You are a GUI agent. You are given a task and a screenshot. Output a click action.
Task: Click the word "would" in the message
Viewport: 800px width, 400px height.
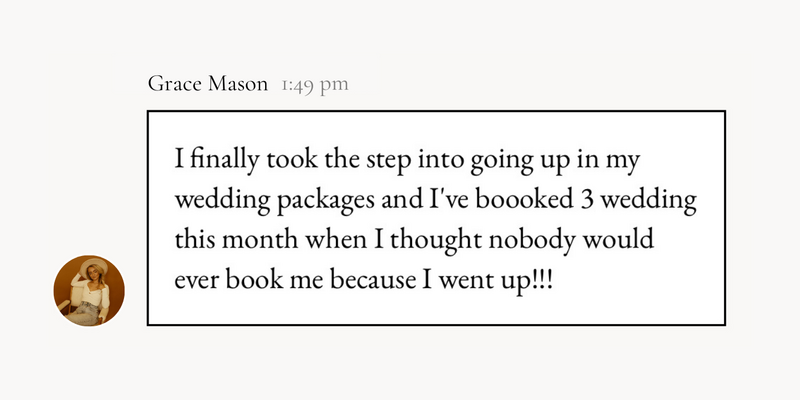click(x=619, y=240)
